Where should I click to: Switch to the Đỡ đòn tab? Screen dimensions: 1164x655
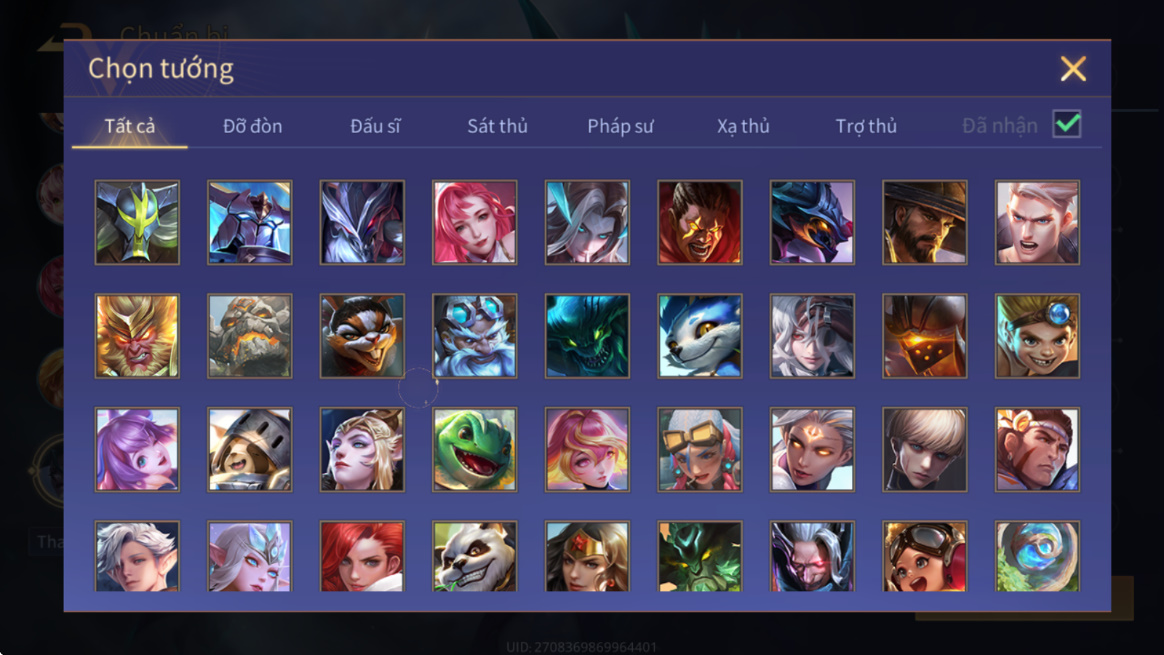[252, 126]
